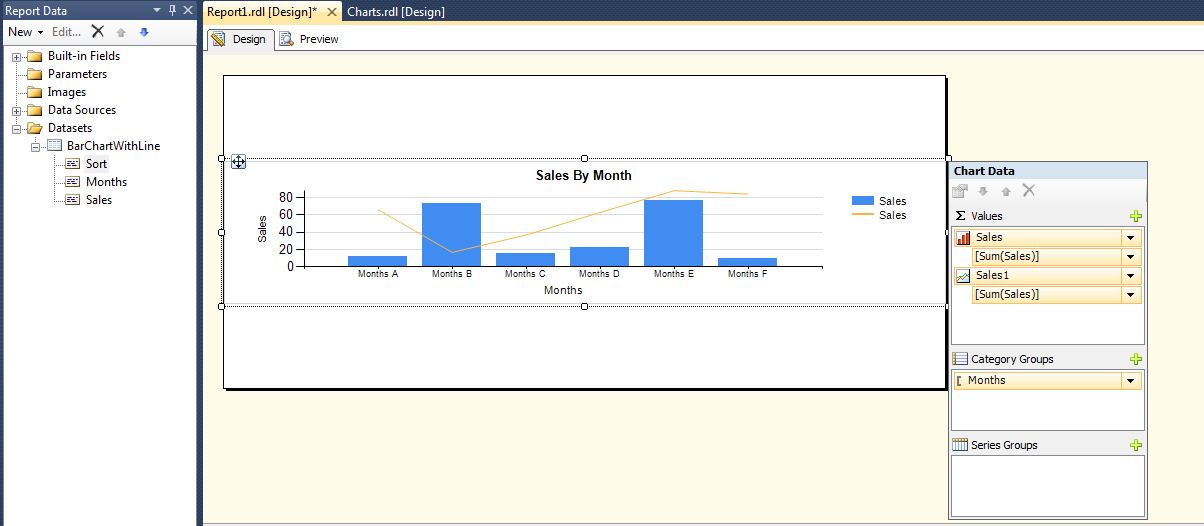Viewport: 1204px width, 526px height.
Task: Open the Report Data window position arrow menu
Action: click(157, 10)
